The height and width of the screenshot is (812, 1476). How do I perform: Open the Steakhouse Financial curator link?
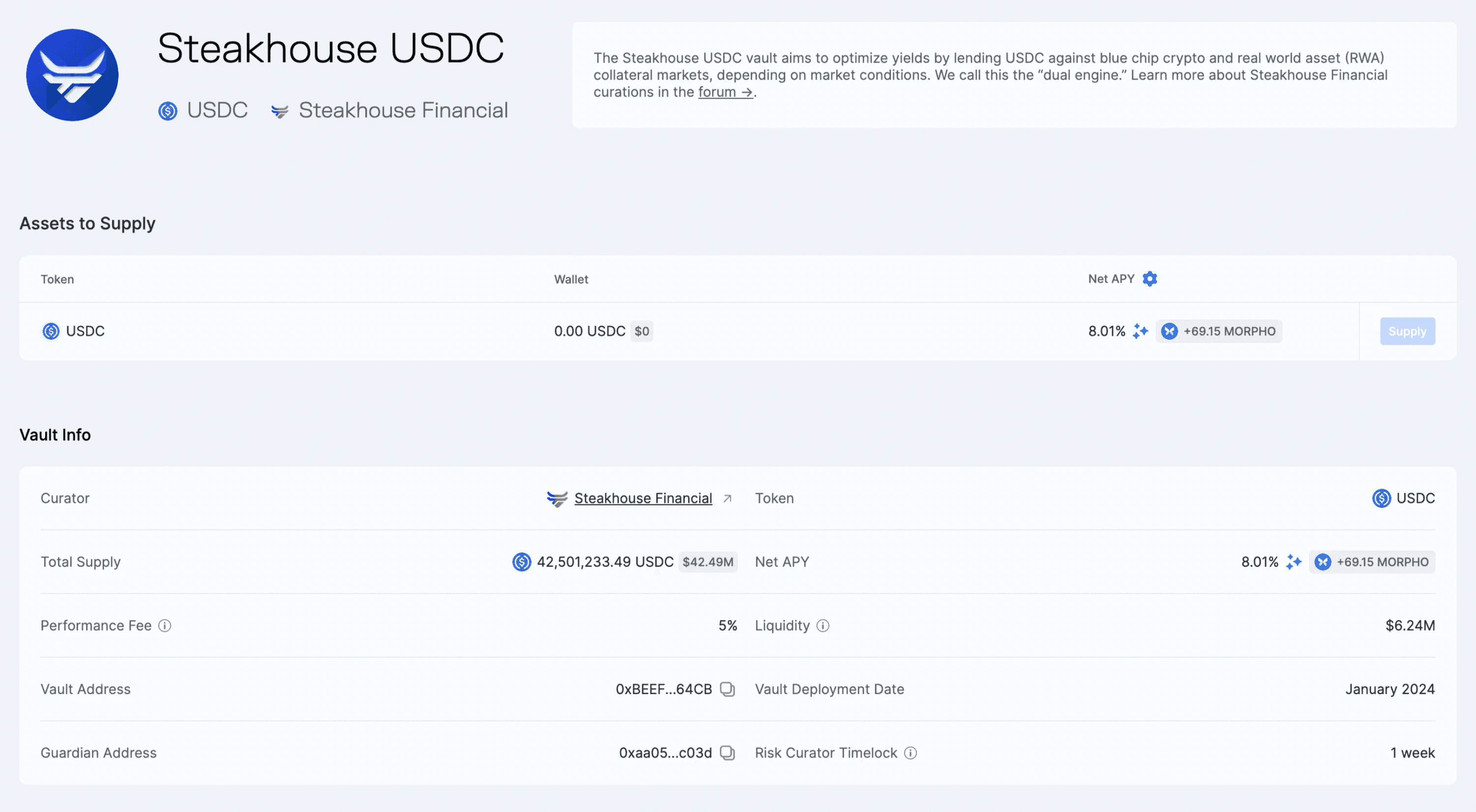click(x=643, y=498)
